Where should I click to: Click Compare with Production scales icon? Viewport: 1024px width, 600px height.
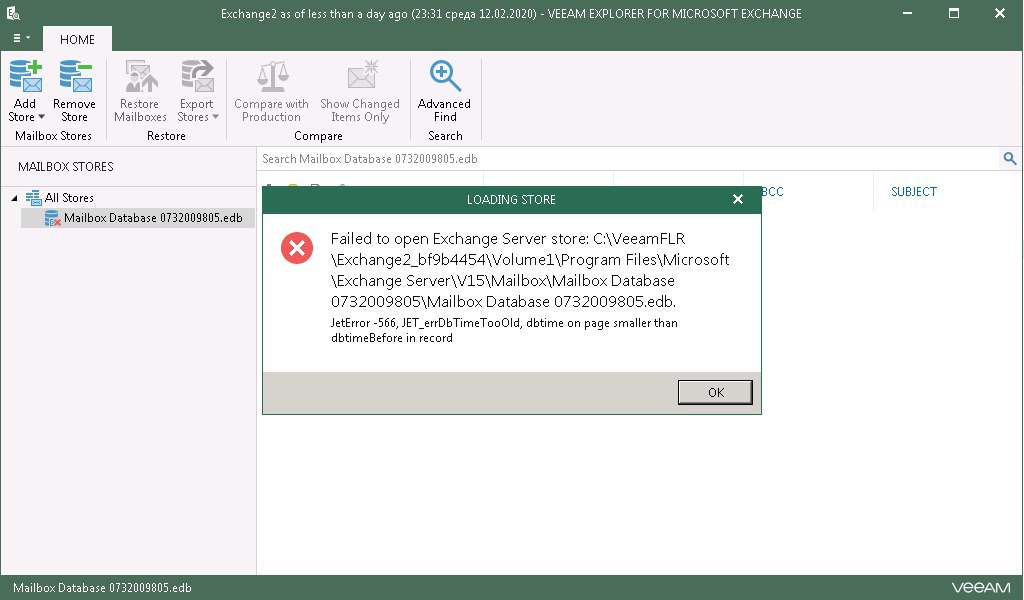[272, 76]
